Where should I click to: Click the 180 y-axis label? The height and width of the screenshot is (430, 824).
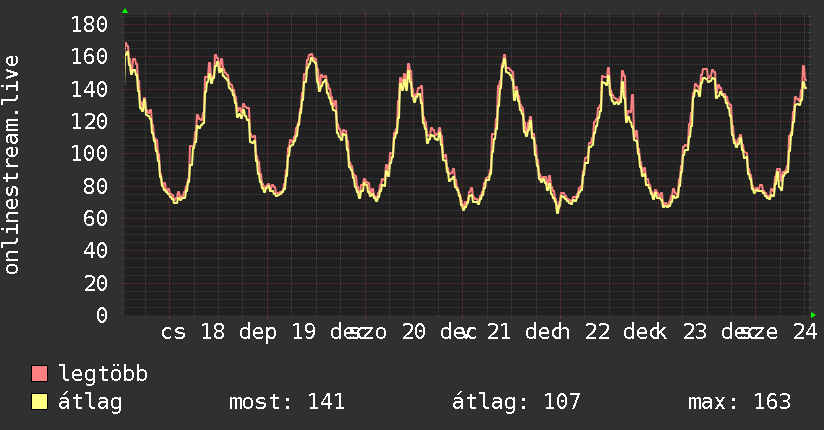tap(89, 24)
